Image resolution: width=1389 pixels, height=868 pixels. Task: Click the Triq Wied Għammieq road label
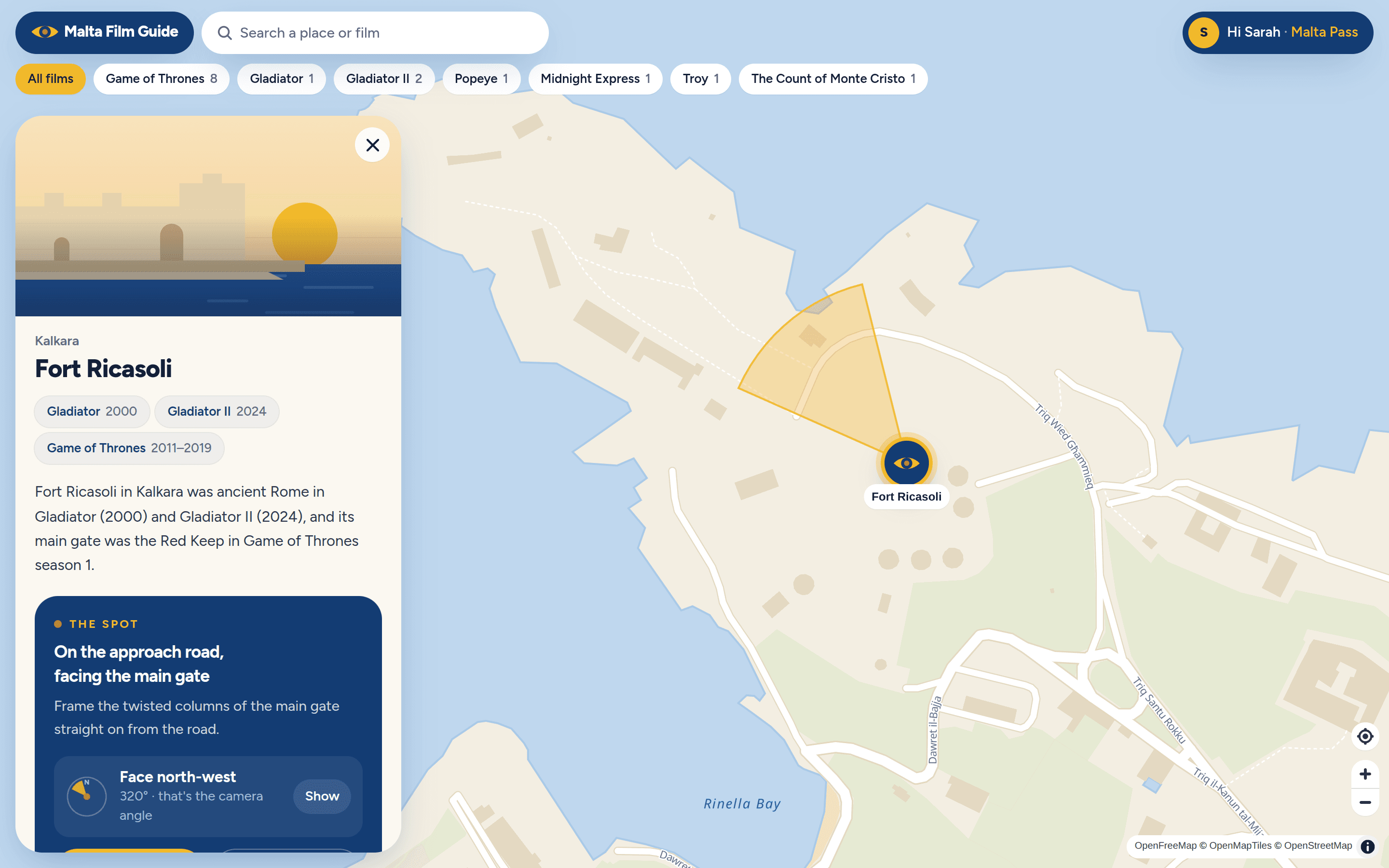click(1065, 446)
